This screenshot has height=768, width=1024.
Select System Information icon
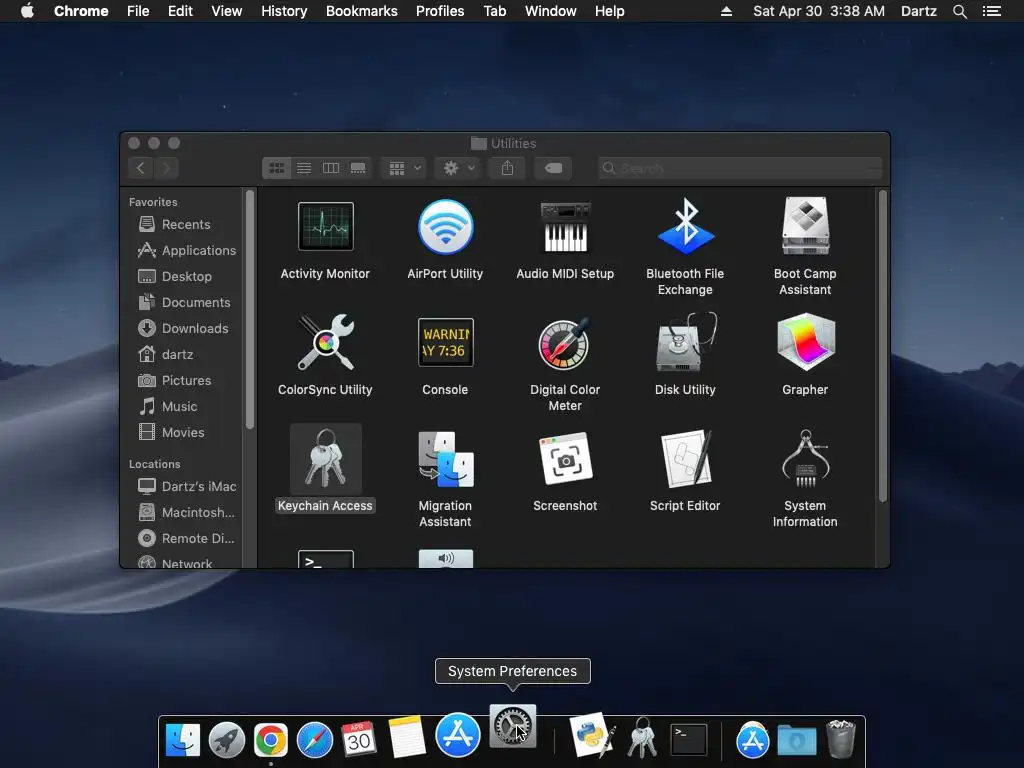pyautogui.click(x=805, y=458)
